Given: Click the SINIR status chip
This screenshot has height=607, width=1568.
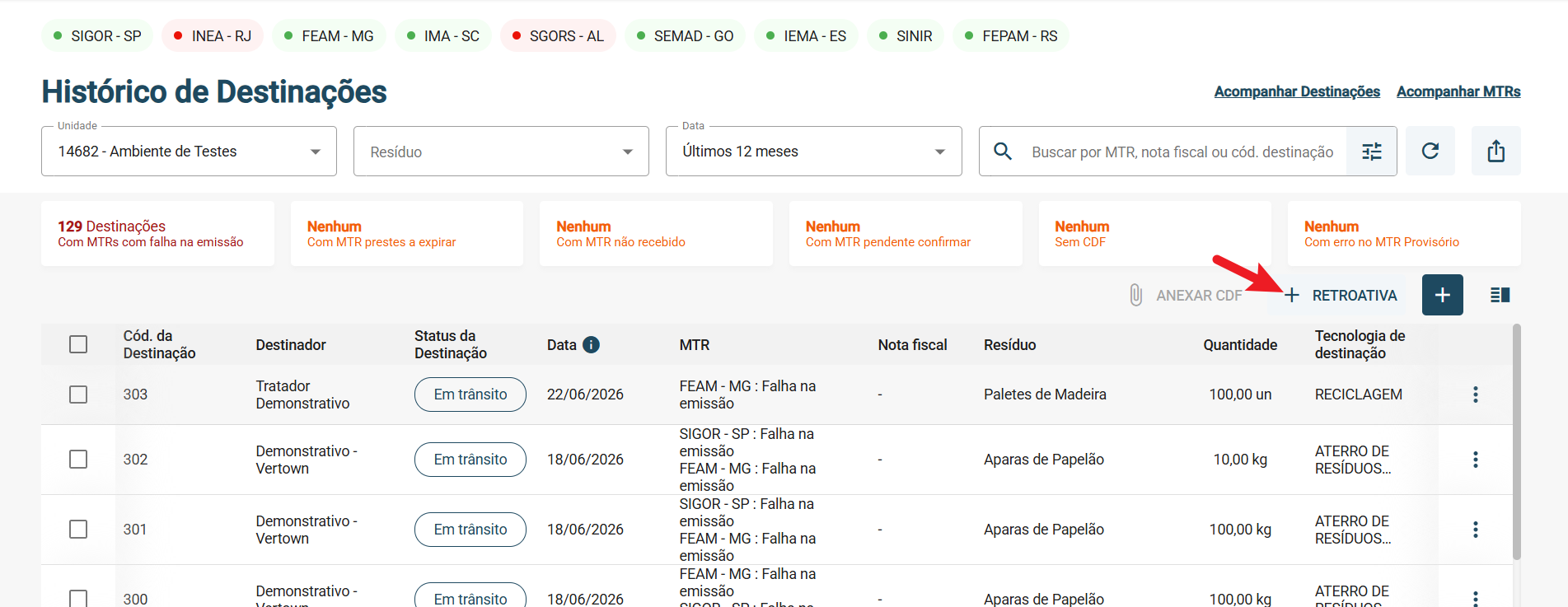Looking at the screenshot, I should tap(906, 35).
